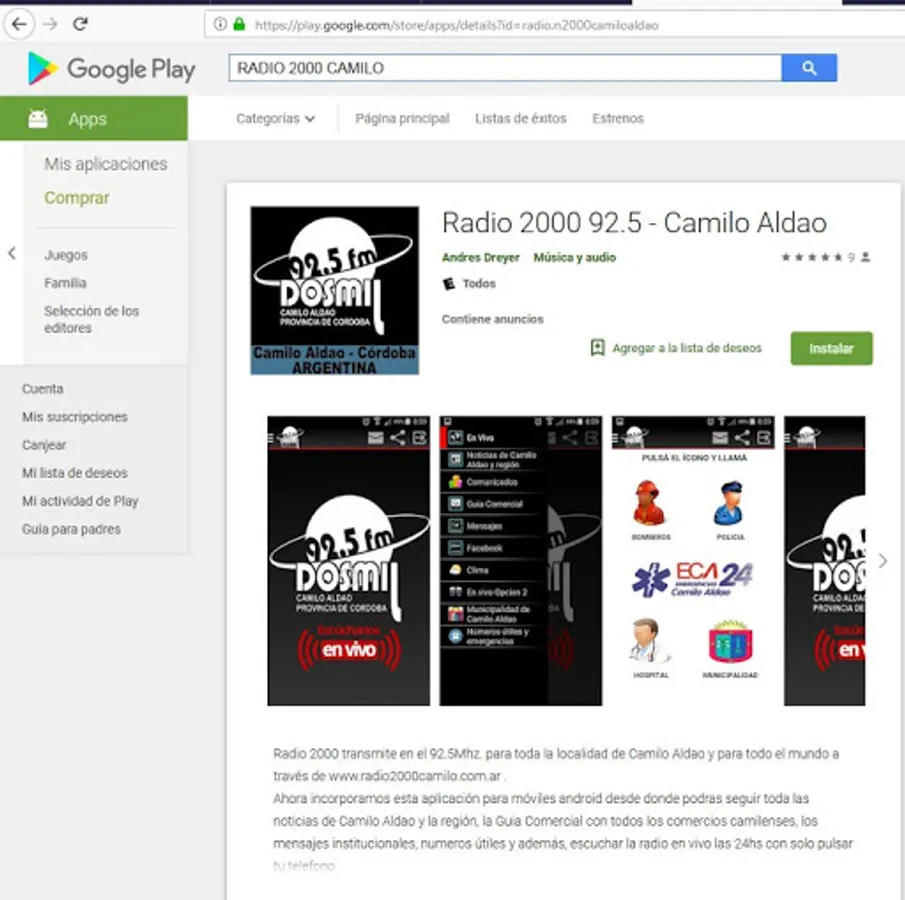Open third screenshot with emergency icons

click(x=693, y=561)
